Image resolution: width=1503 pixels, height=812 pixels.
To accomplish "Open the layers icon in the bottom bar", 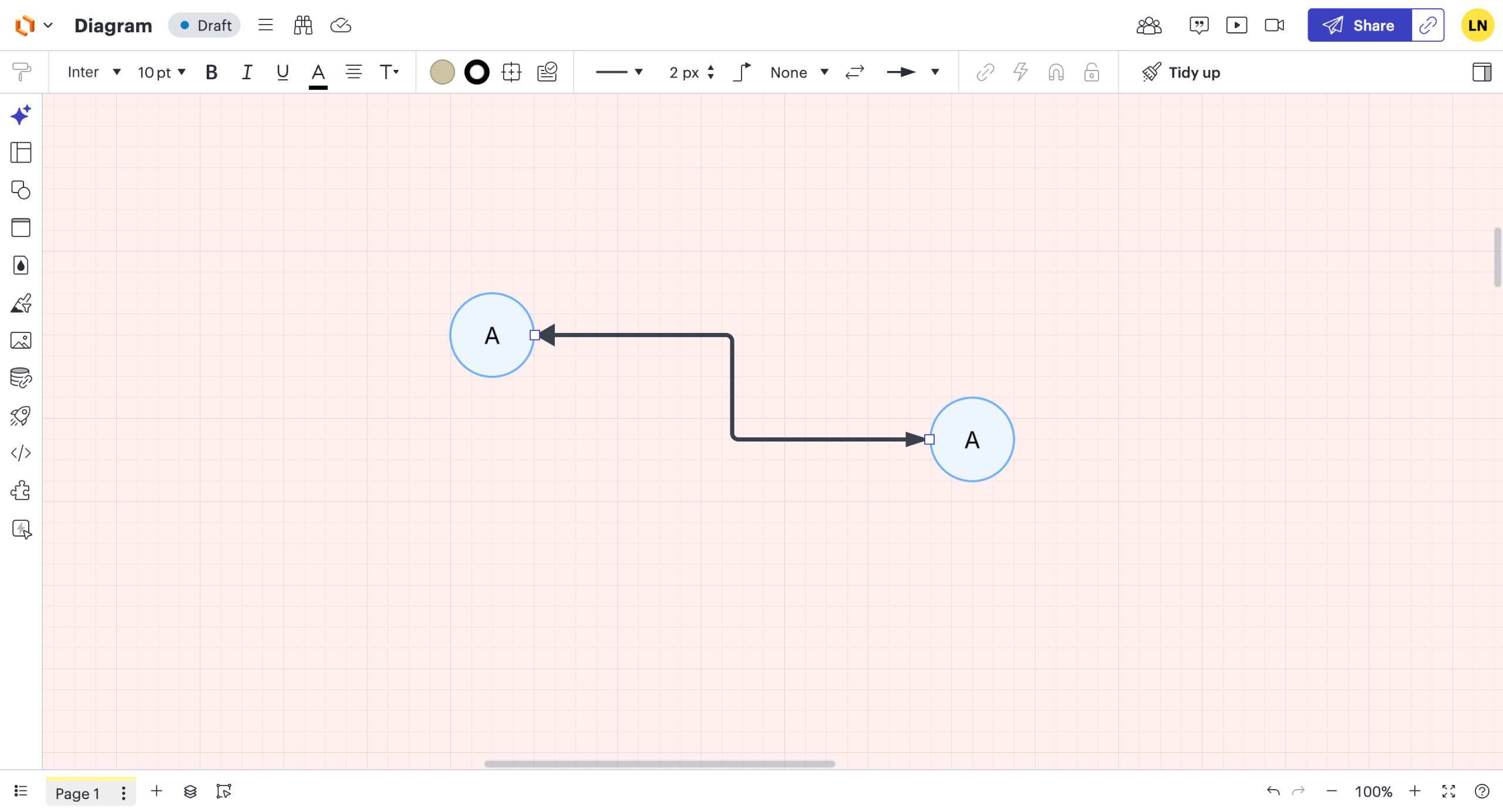I will point(190,791).
